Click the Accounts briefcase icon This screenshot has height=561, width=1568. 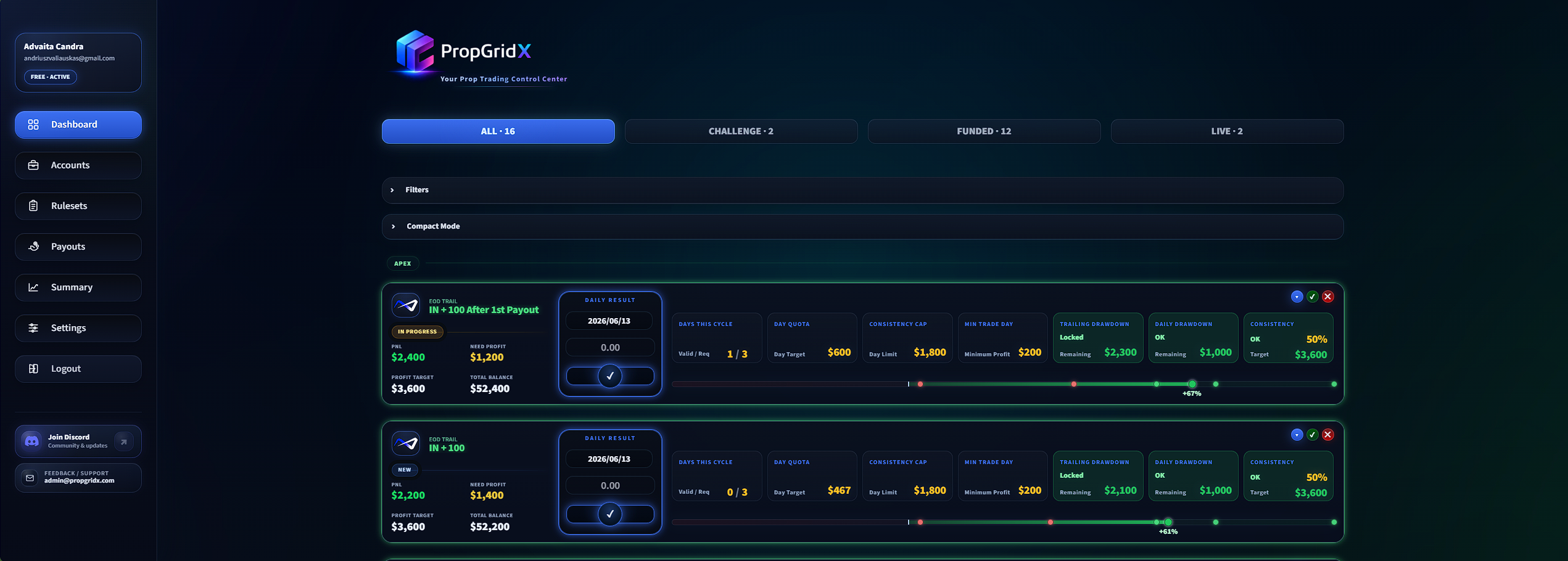coord(33,165)
